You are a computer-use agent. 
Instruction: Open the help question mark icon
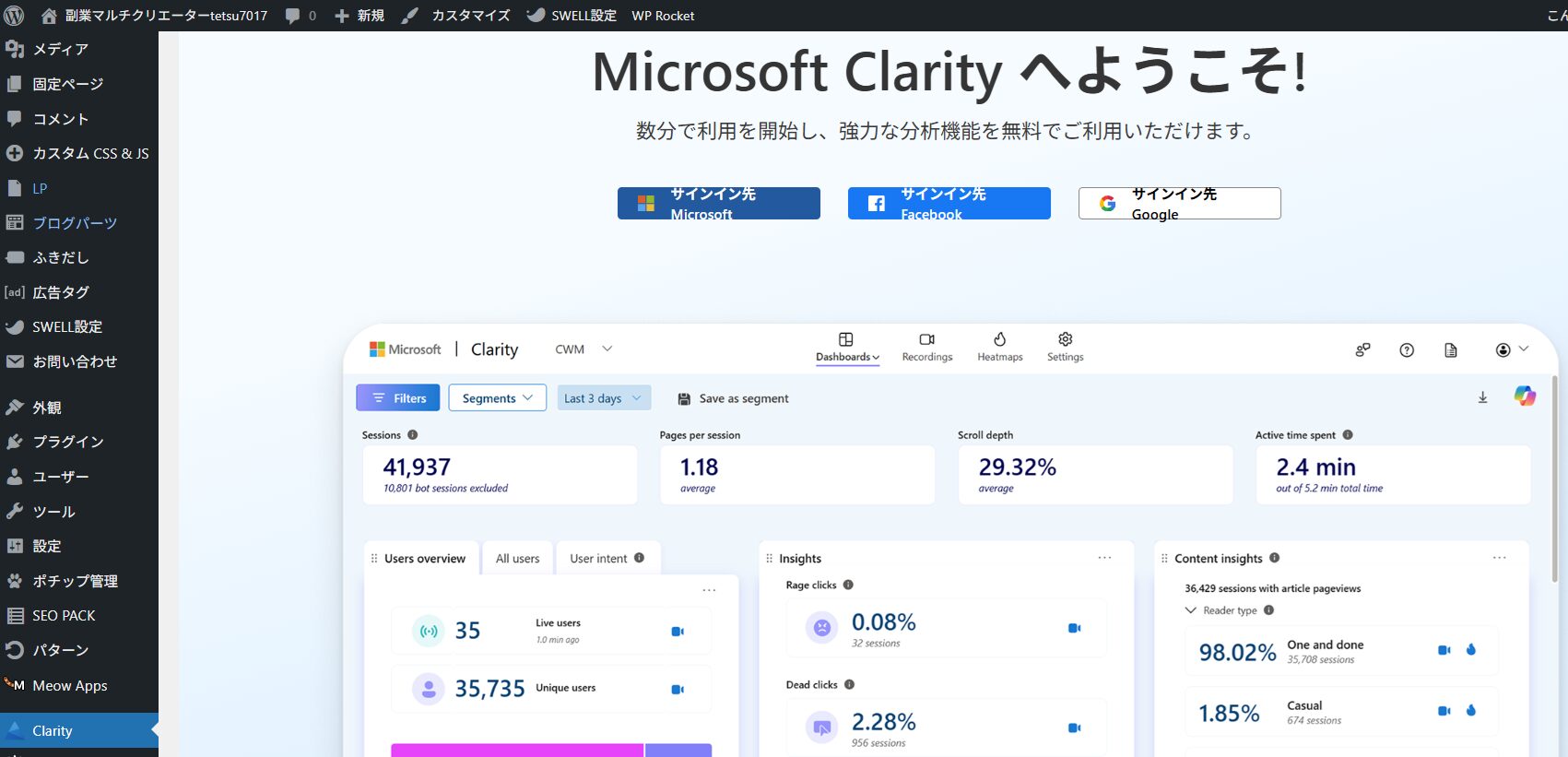tap(1407, 350)
